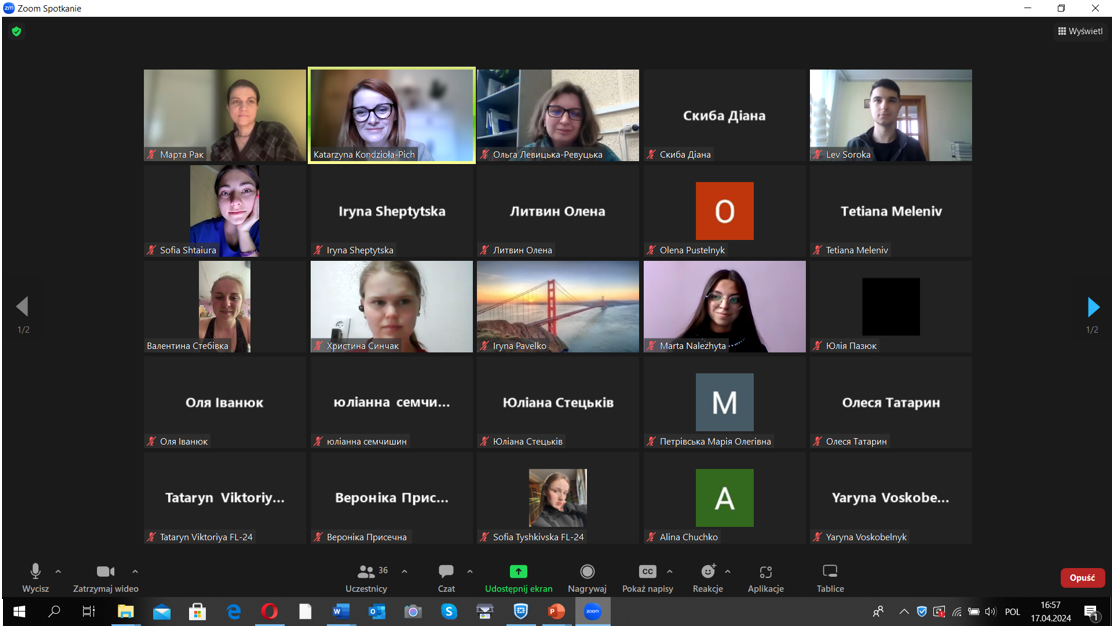This screenshot has width=1112, height=627.
Task: Leave the meeting with Opuść
Action: coord(1082,577)
